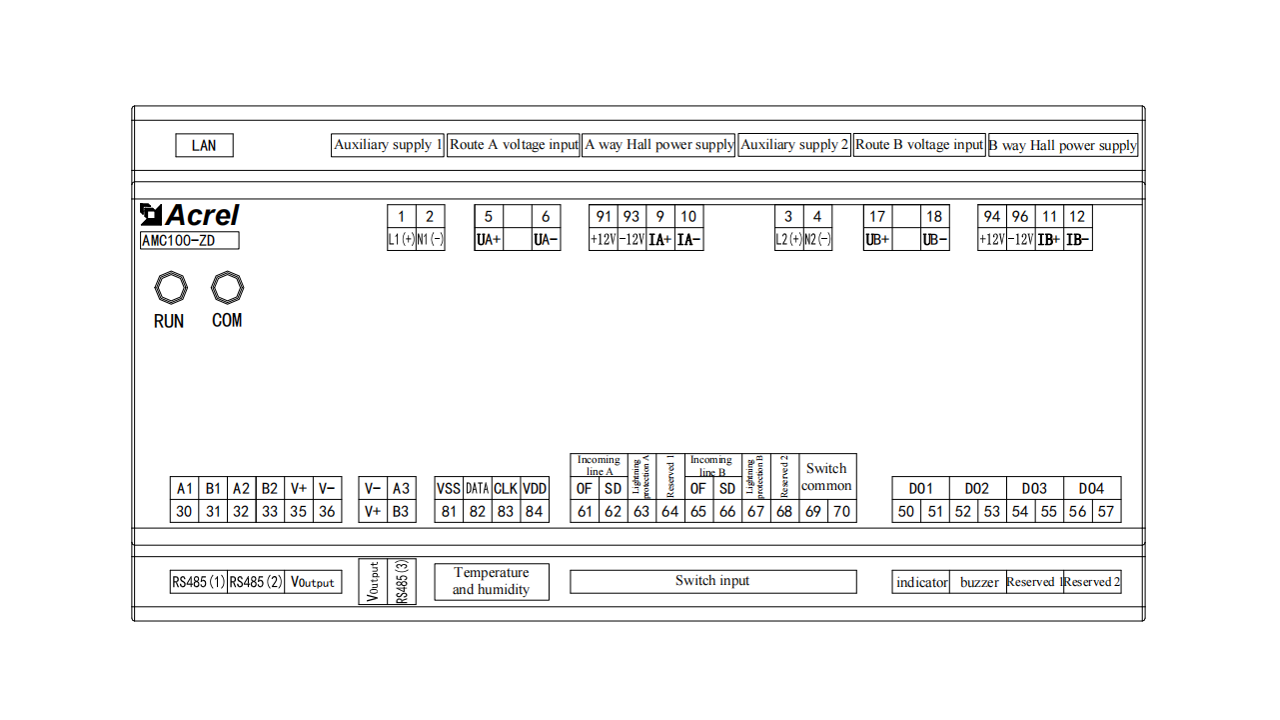Click terminal 65 OF of line B

tap(699, 500)
